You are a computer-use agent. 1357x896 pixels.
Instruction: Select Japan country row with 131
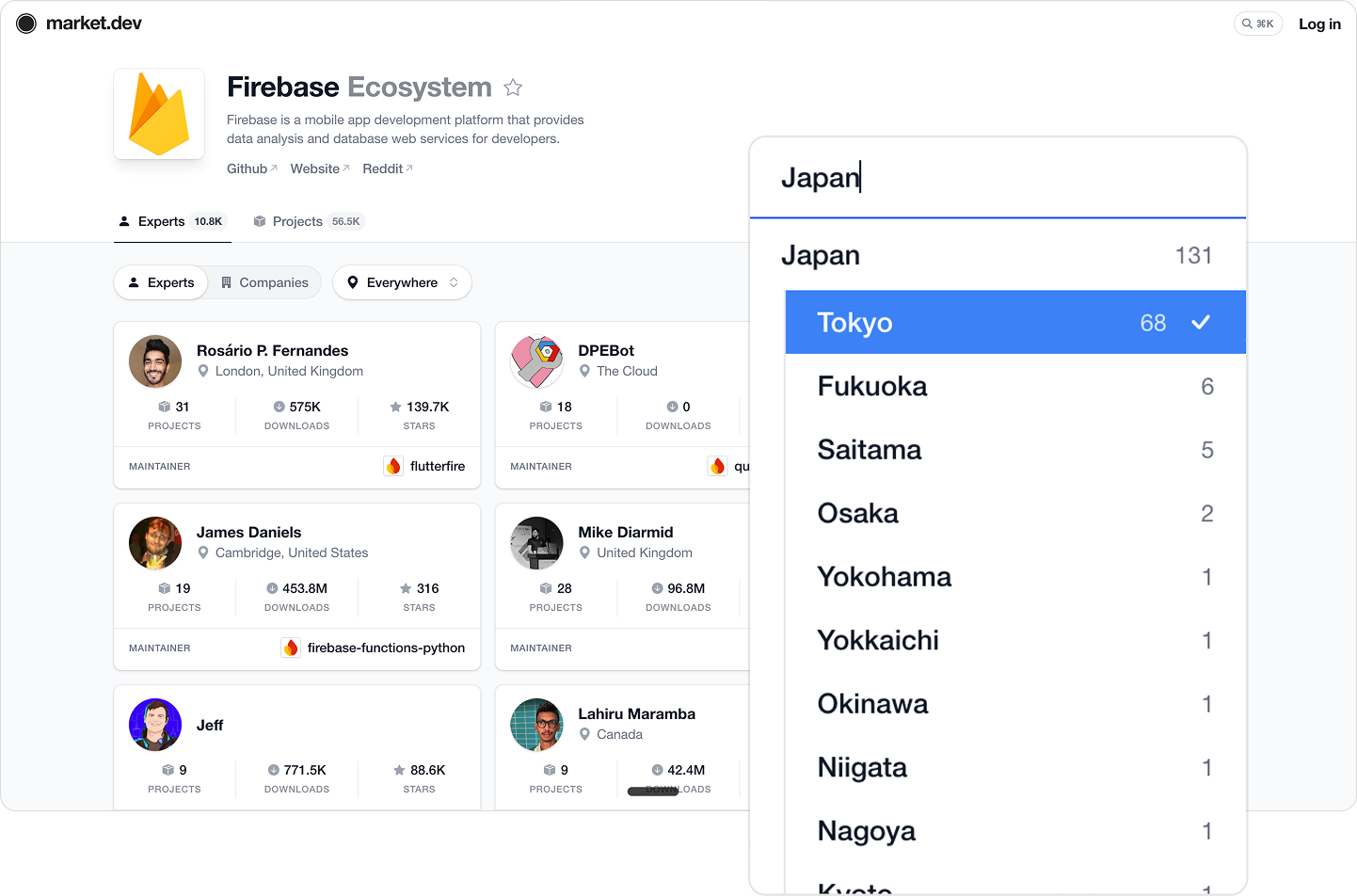click(998, 255)
